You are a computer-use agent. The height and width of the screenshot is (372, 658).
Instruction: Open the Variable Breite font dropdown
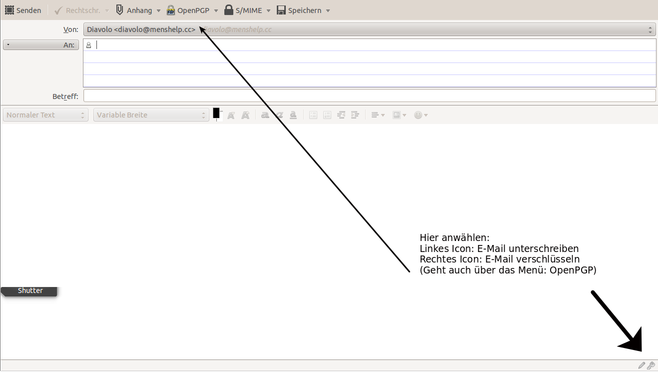(x=151, y=115)
